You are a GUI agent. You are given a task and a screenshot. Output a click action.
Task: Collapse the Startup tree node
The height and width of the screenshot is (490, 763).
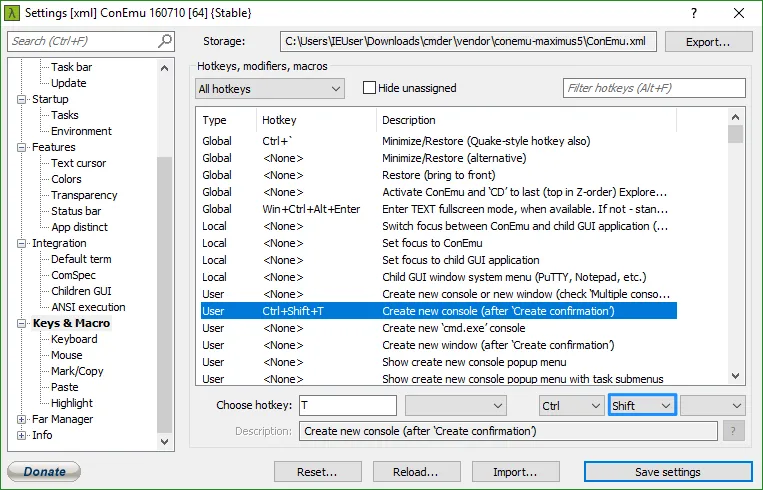[x=22, y=99]
